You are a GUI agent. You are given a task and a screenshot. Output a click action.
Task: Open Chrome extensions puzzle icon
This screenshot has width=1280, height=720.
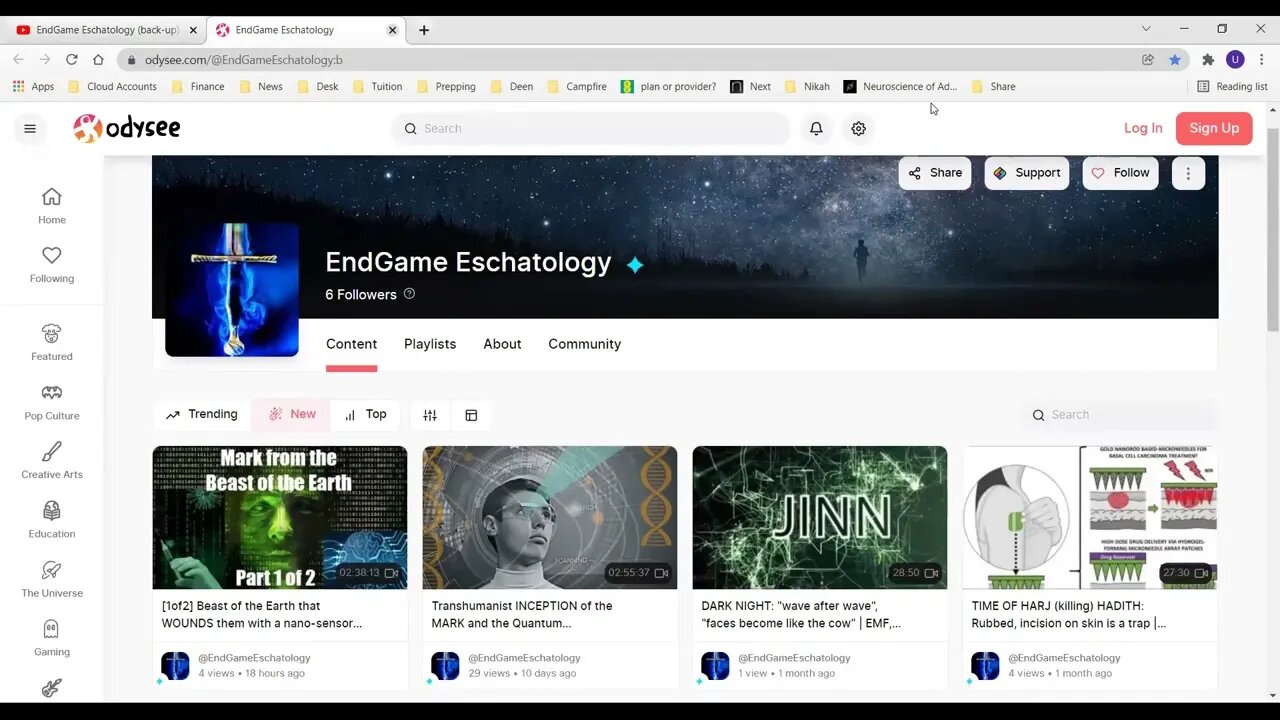pos(1208,60)
